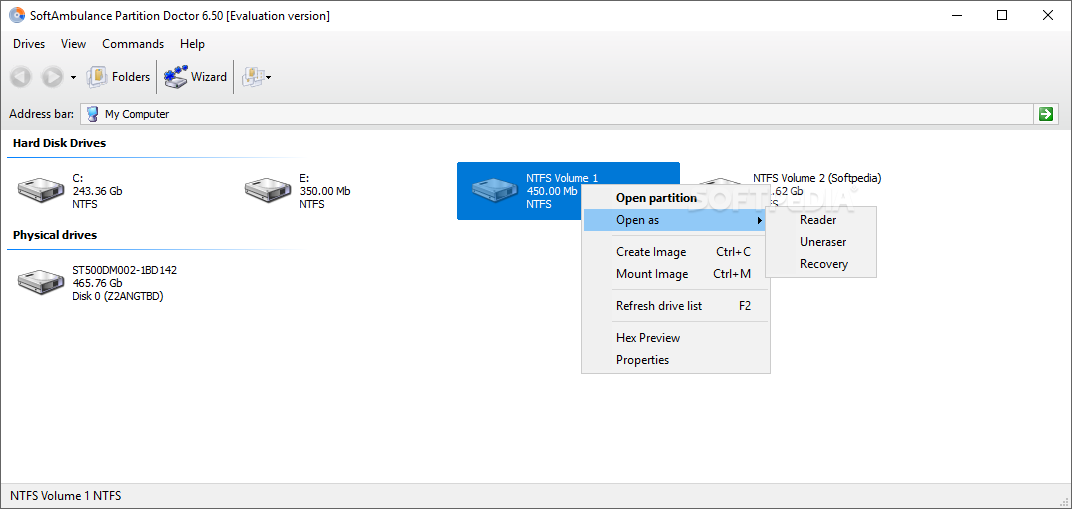Screen dimensions: 1072x509
Task: Select the E: drive icon
Action: pyautogui.click(x=268, y=191)
